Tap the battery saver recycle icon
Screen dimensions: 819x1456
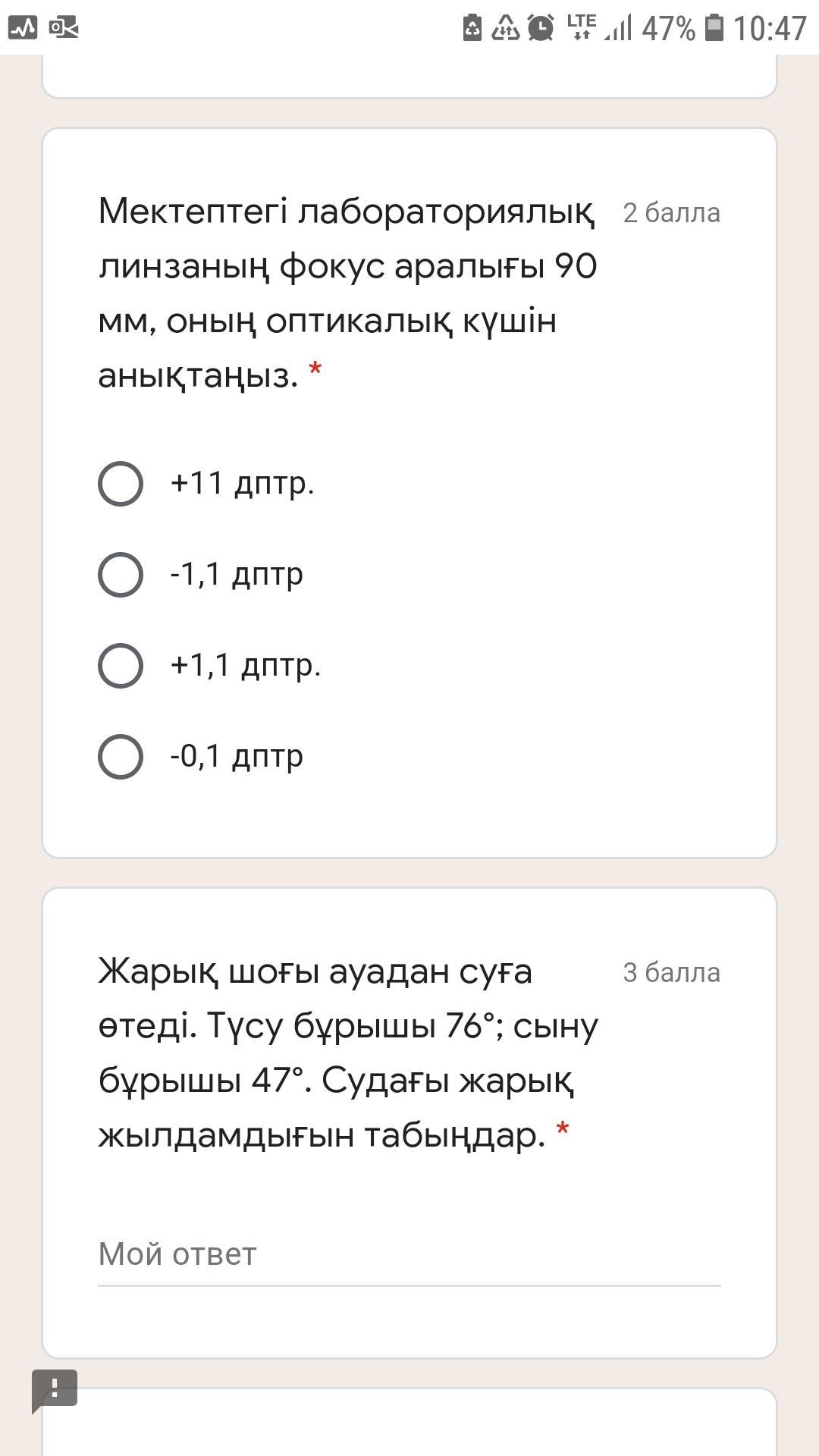pyautogui.click(x=472, y=28)
